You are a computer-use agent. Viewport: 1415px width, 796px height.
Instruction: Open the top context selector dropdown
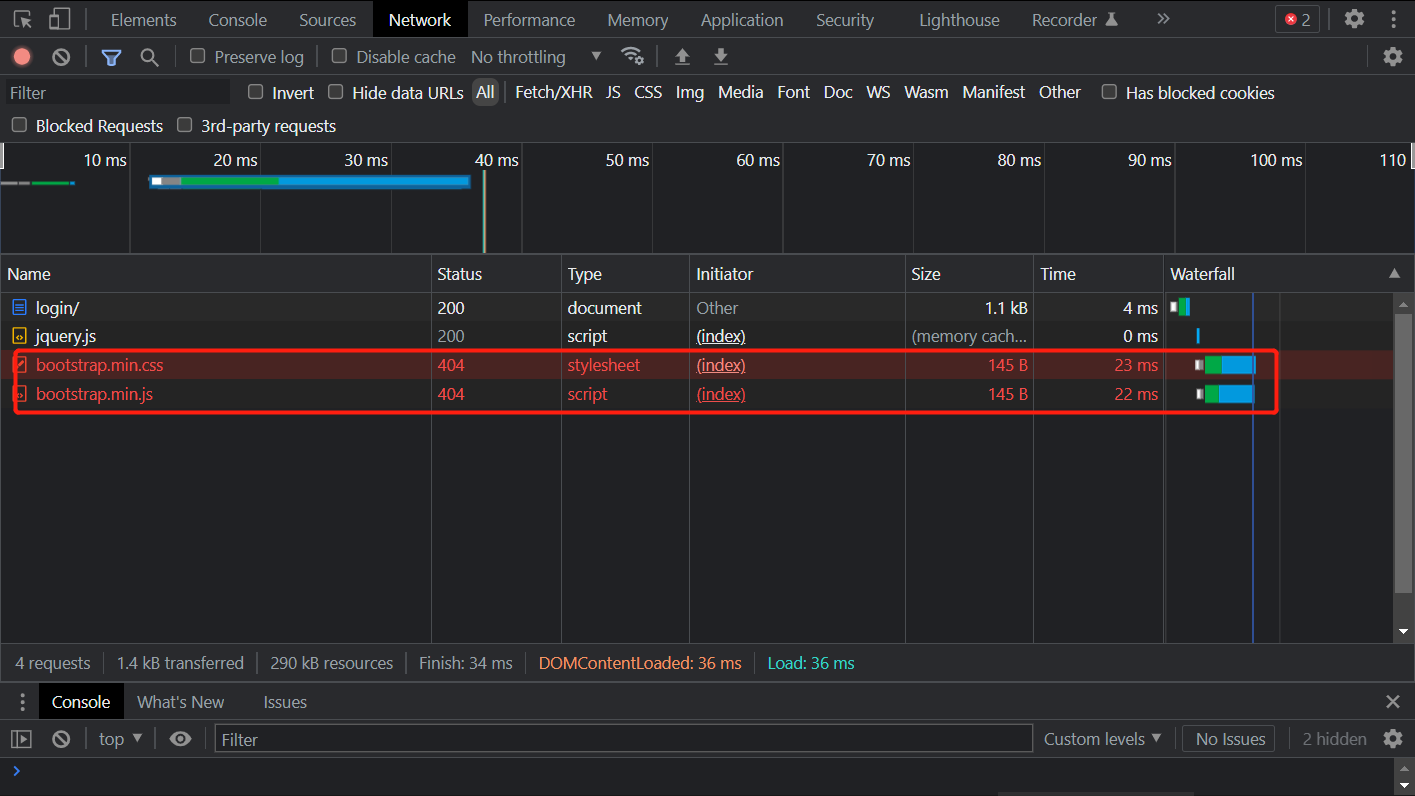[120, 739]
